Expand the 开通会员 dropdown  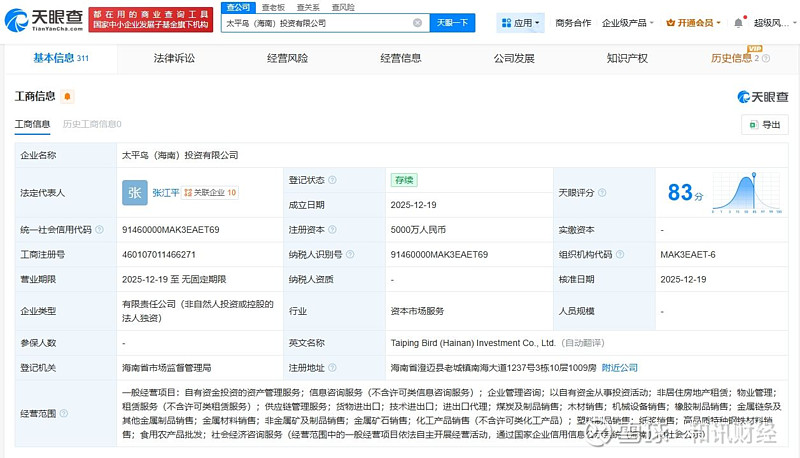(x=695, y=22)
